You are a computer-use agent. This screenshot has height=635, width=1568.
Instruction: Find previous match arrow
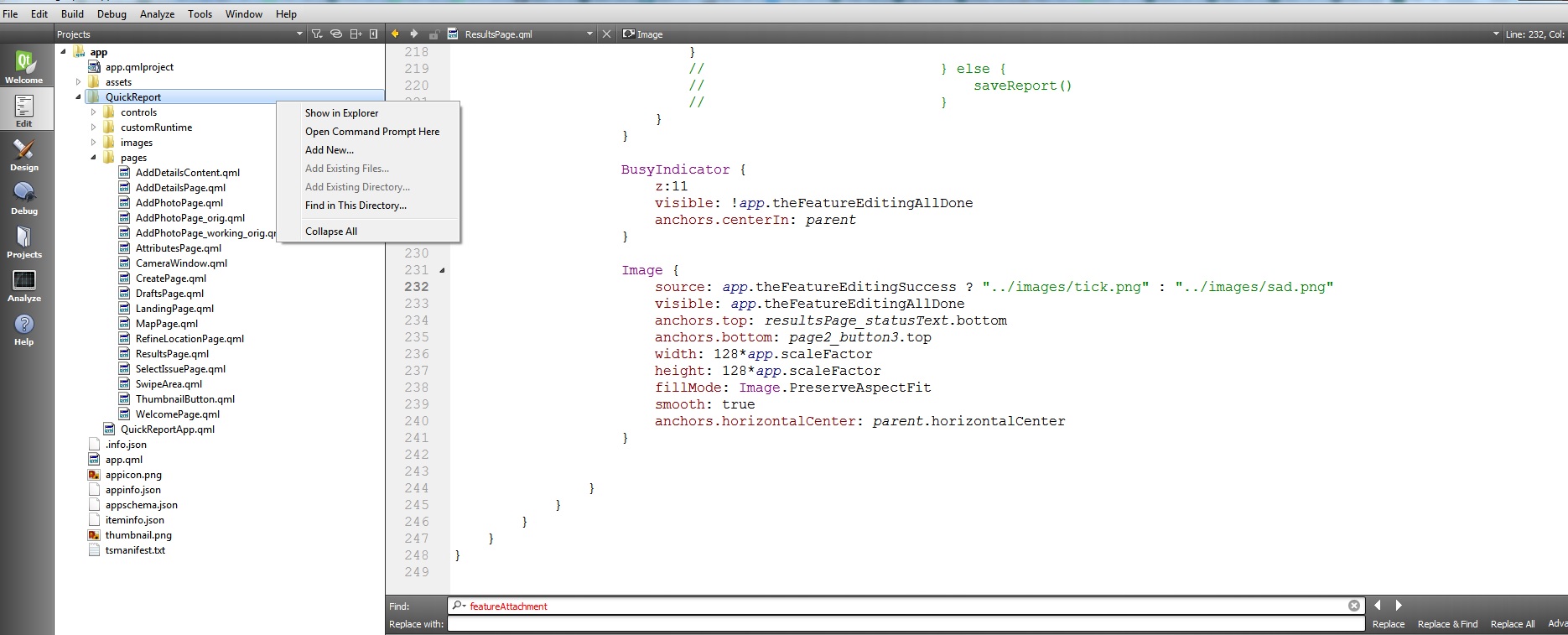click(x=1378, y=605)
